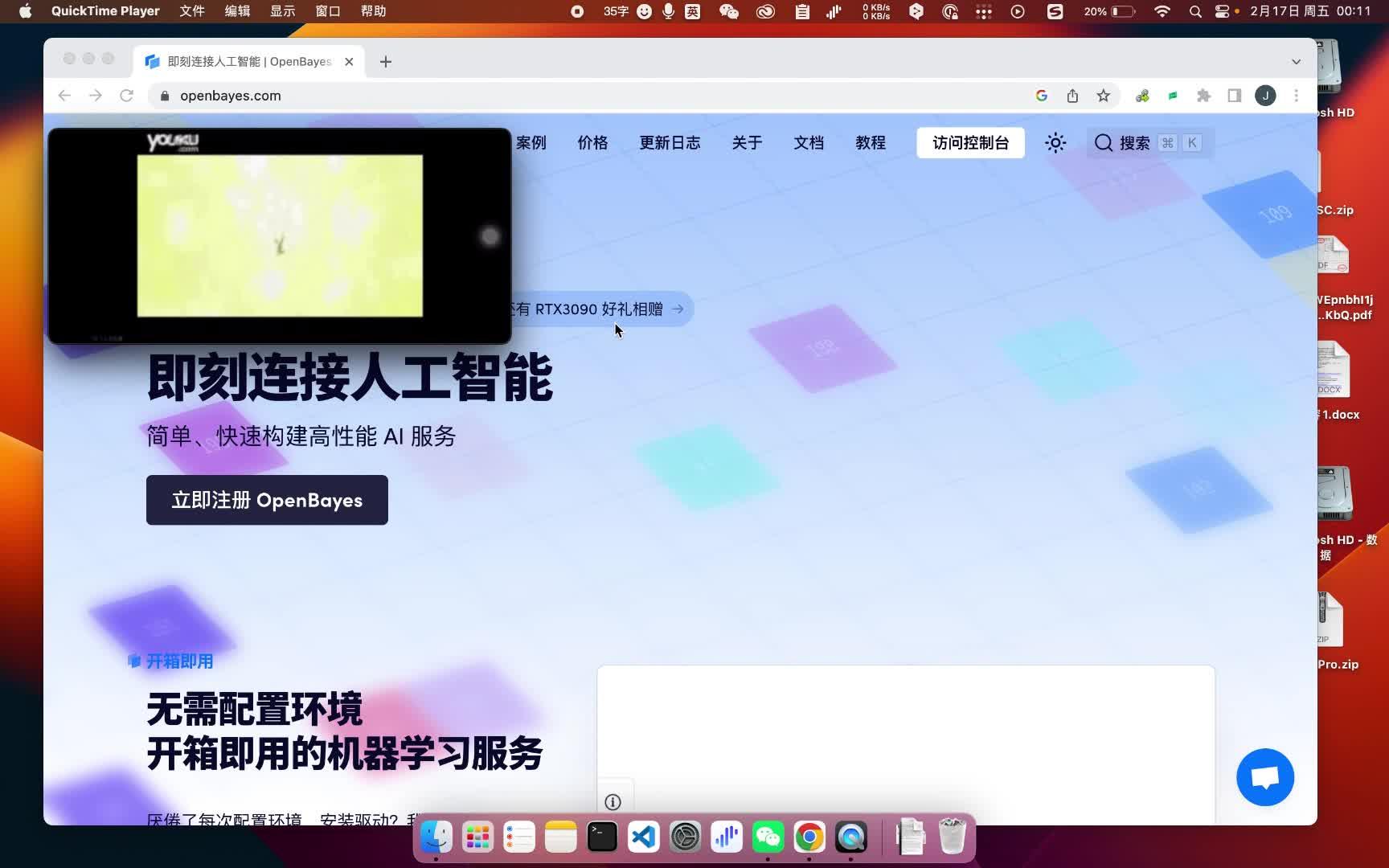Click the Chrome back arrow
The width and height of the screenshot is (1389, 868).
(x=64, y=96)
